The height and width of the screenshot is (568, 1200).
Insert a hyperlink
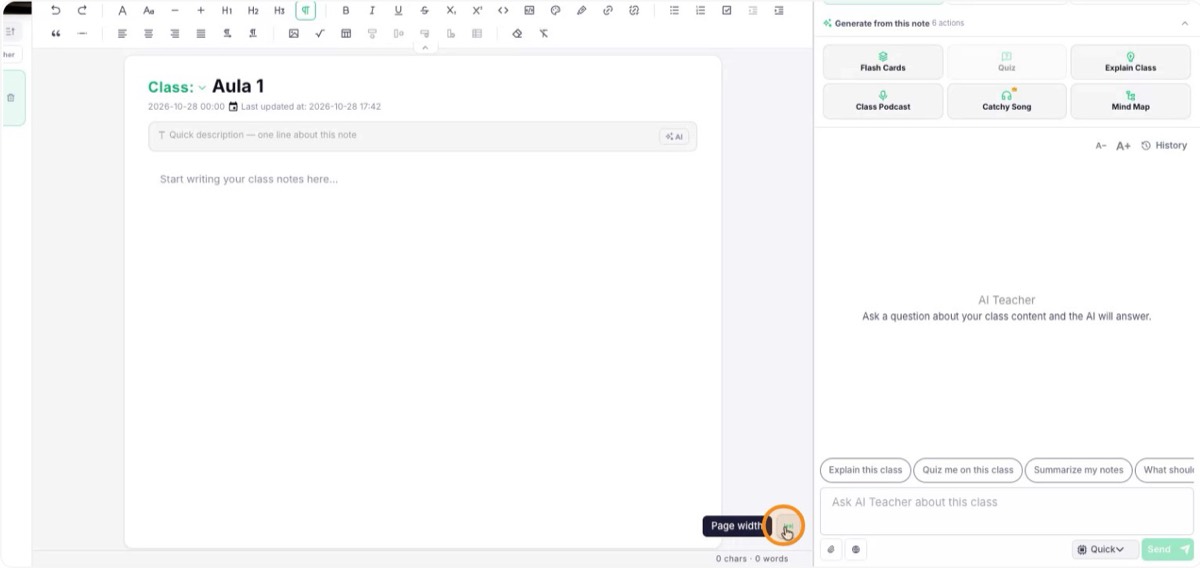[x=608, y=10]
